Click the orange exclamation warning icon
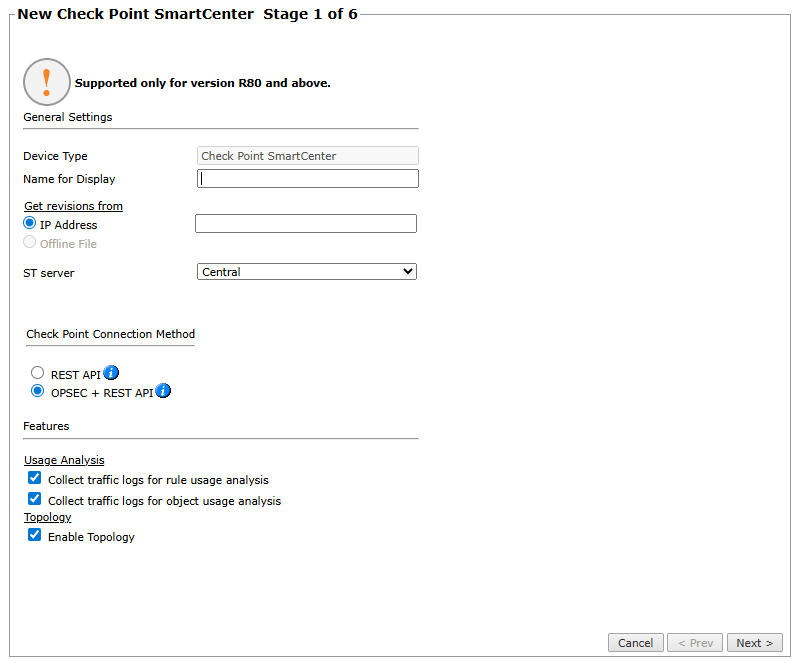801x661 pixels. (x=47, y=82)
